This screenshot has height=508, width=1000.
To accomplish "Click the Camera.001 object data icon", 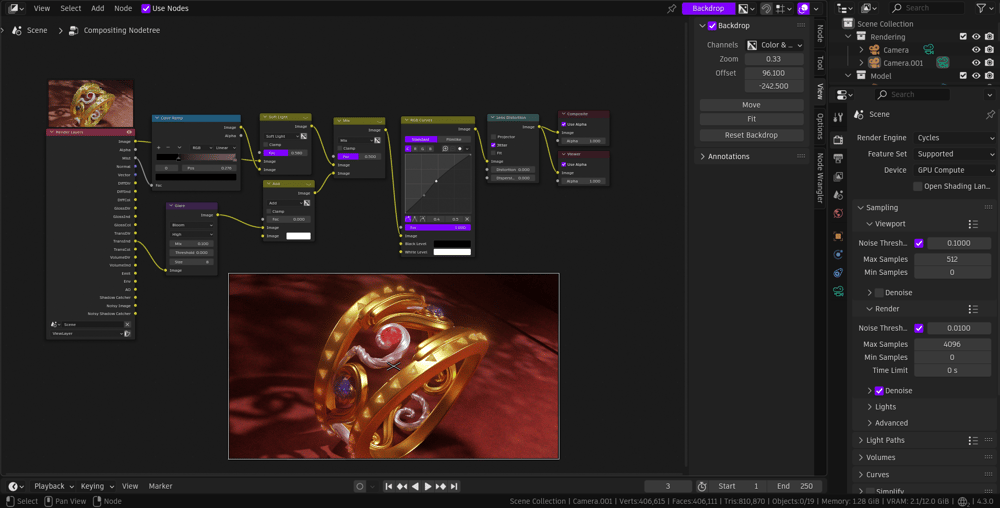I will coord(942,62).
